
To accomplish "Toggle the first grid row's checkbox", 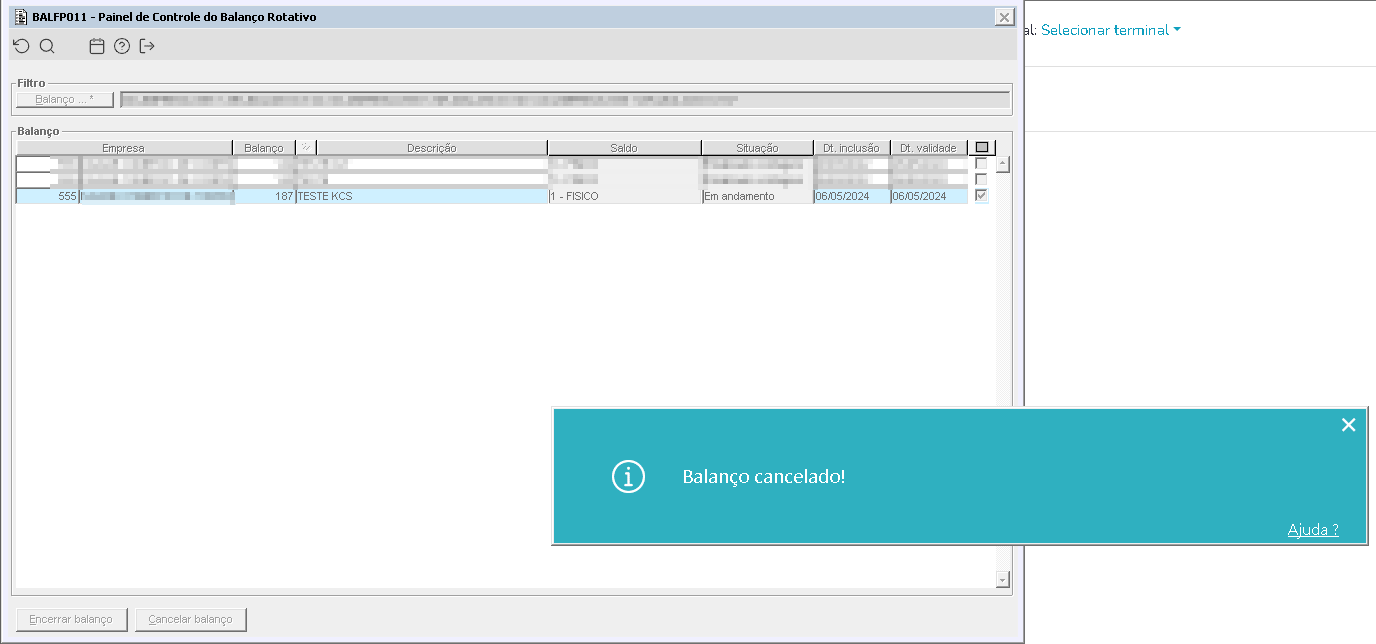I will [x=981, y=164].
